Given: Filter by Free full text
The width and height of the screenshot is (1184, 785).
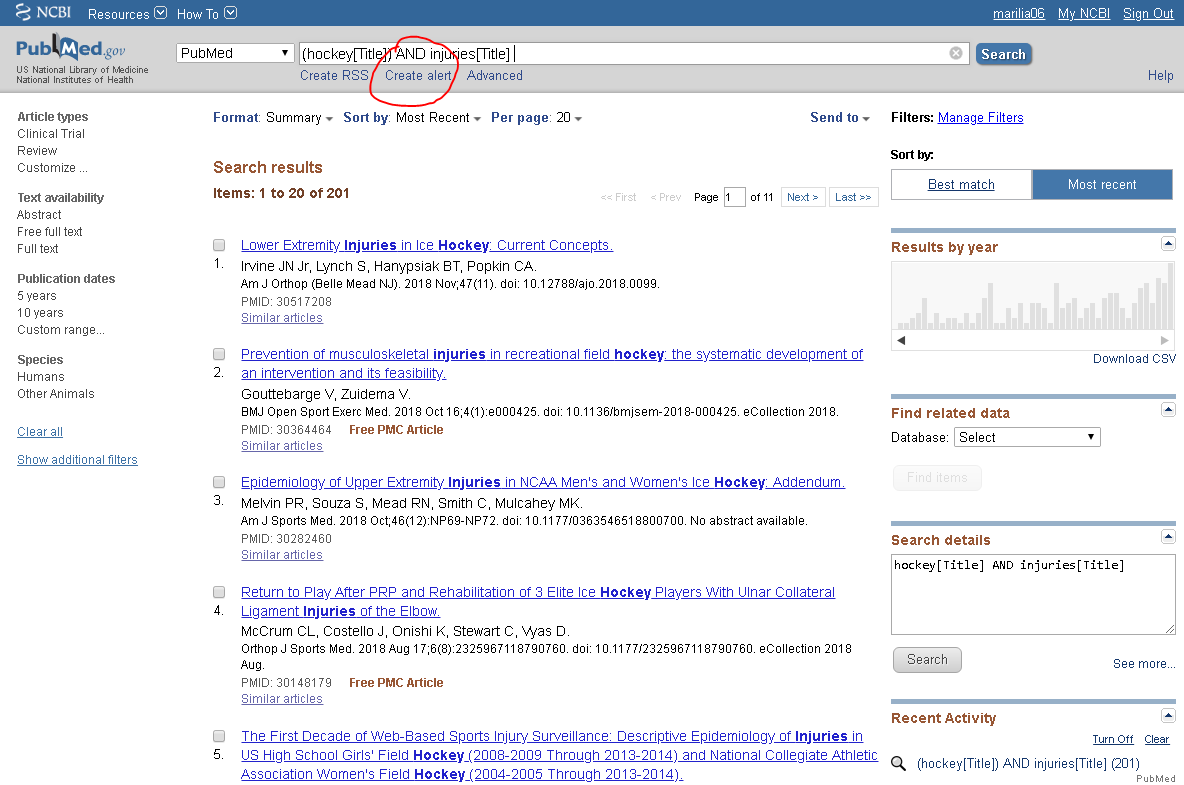Looking at the screenshot, I should click(x=50, y=232).
